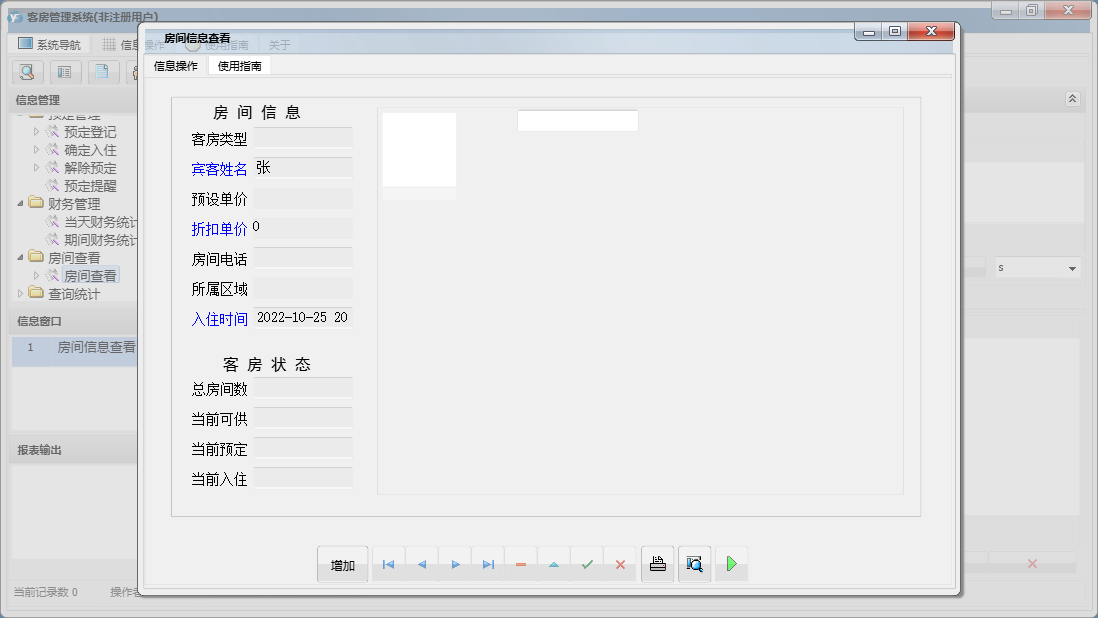This screenshot has height=618, width=1098.
Task: Go to the next record arrow
Action: [x=455, y=564]
